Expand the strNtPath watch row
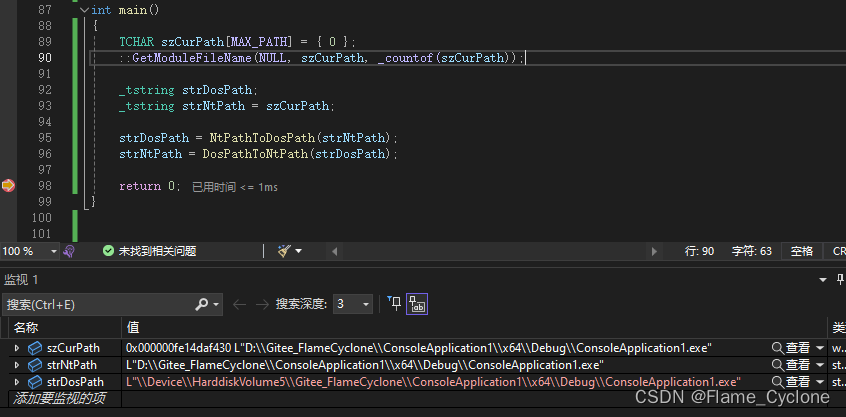846x417 pixels. pyautogui.click(x=17, y=365)
